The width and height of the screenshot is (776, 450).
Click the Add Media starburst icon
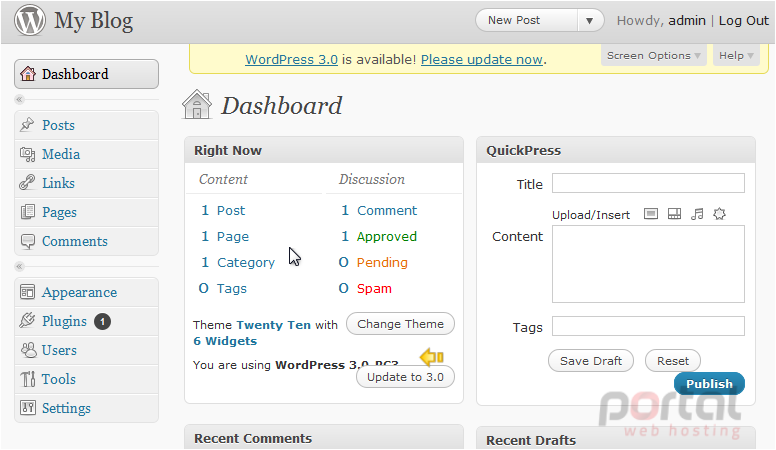(x=719, y=214)
